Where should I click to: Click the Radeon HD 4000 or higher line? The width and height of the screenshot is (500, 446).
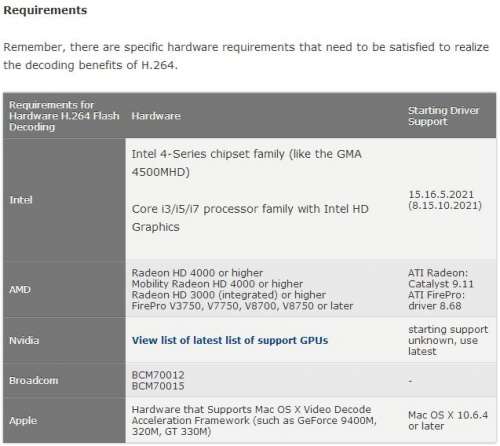click(x=197, y=273)
